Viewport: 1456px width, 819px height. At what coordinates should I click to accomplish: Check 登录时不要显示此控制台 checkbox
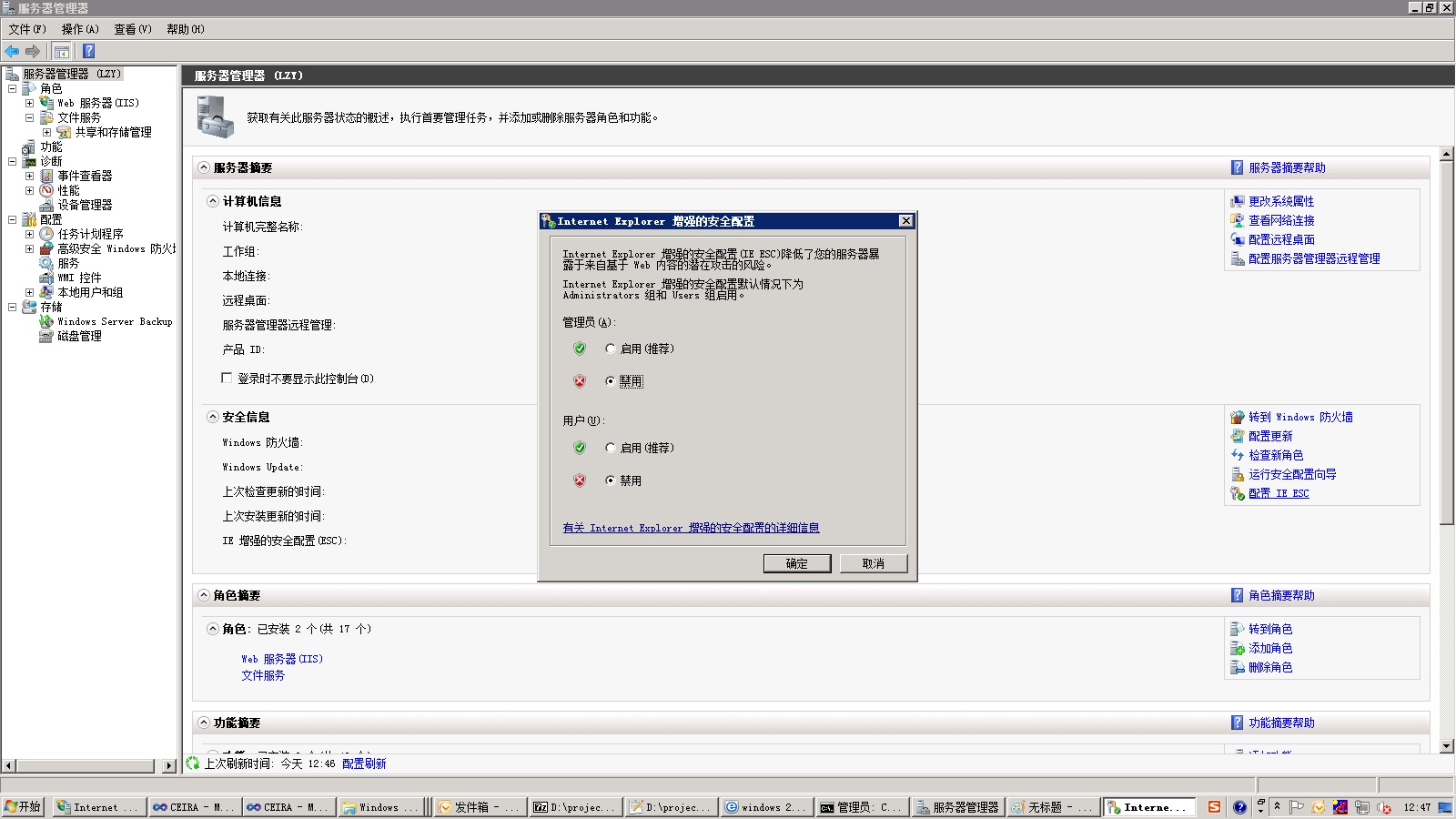pyautogui.click(x=227, y=378)
